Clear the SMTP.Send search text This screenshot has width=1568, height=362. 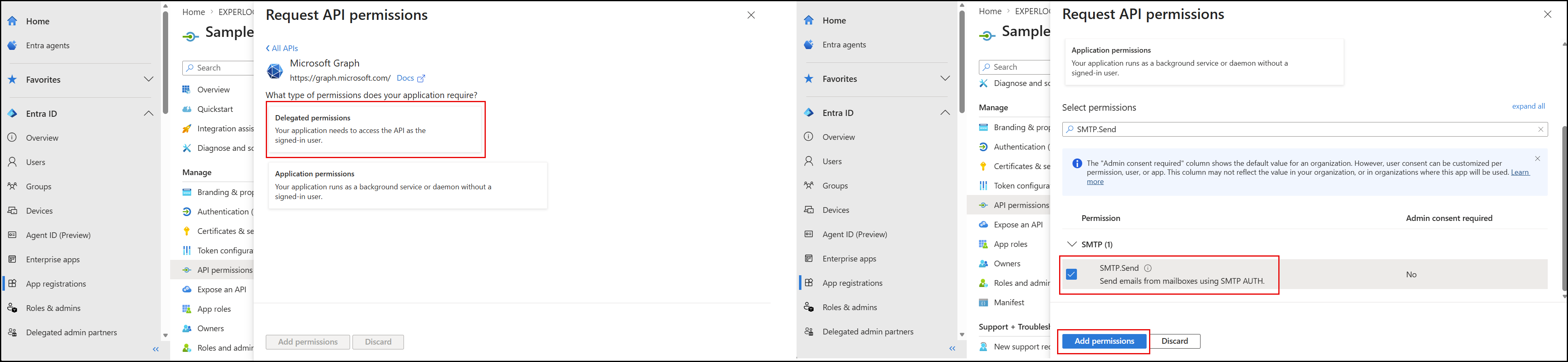pos(1540,129)
